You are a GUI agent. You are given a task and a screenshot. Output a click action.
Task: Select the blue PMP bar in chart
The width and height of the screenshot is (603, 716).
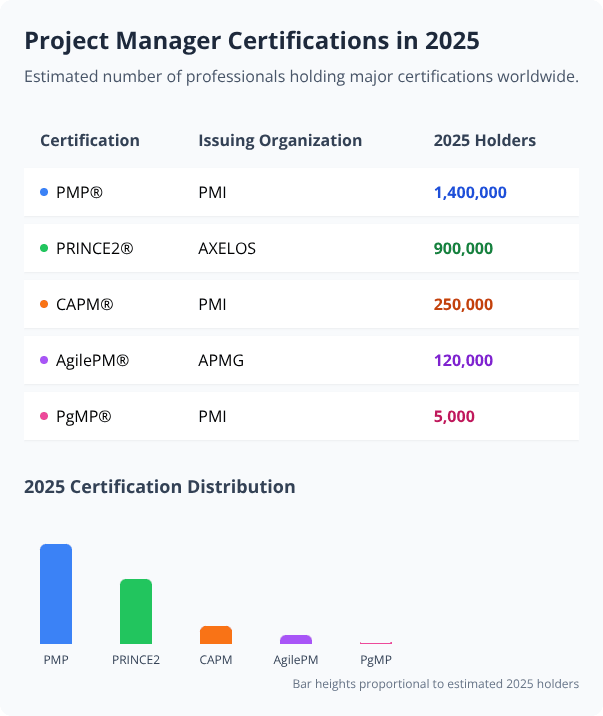click(56, 594)
